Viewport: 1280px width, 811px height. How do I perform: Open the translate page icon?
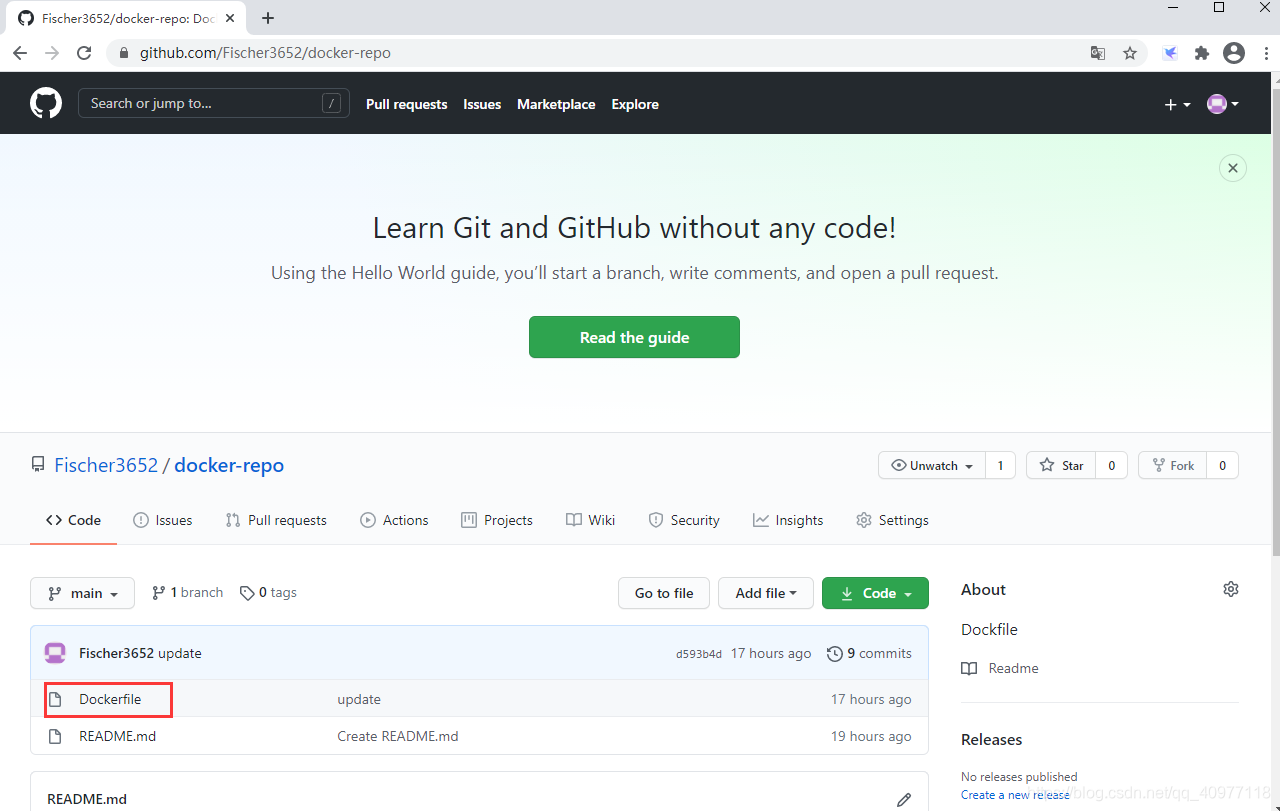click(1098, 53)
